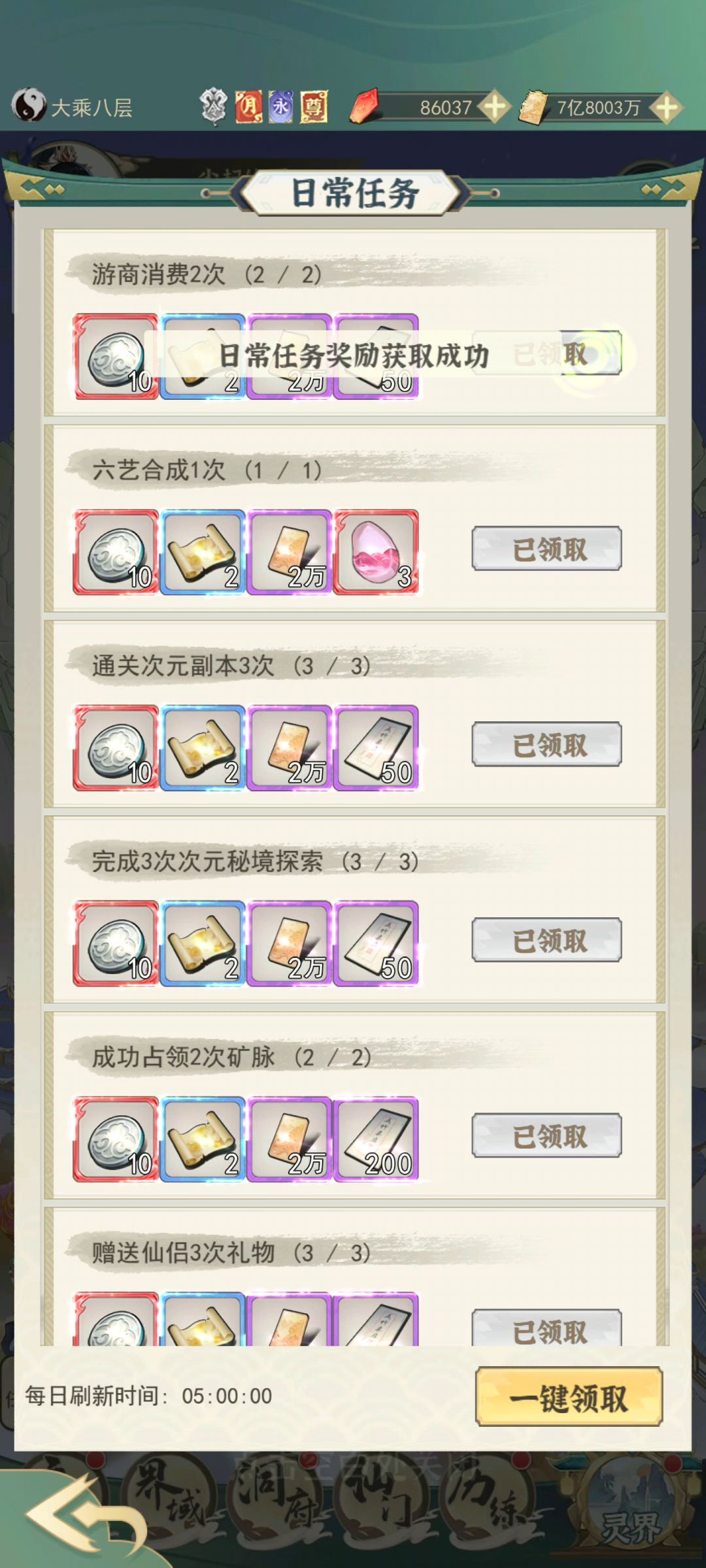Click 已领取 button for 成功占领2次矿脉
706x1568 pixels.
coord(546,1135)
